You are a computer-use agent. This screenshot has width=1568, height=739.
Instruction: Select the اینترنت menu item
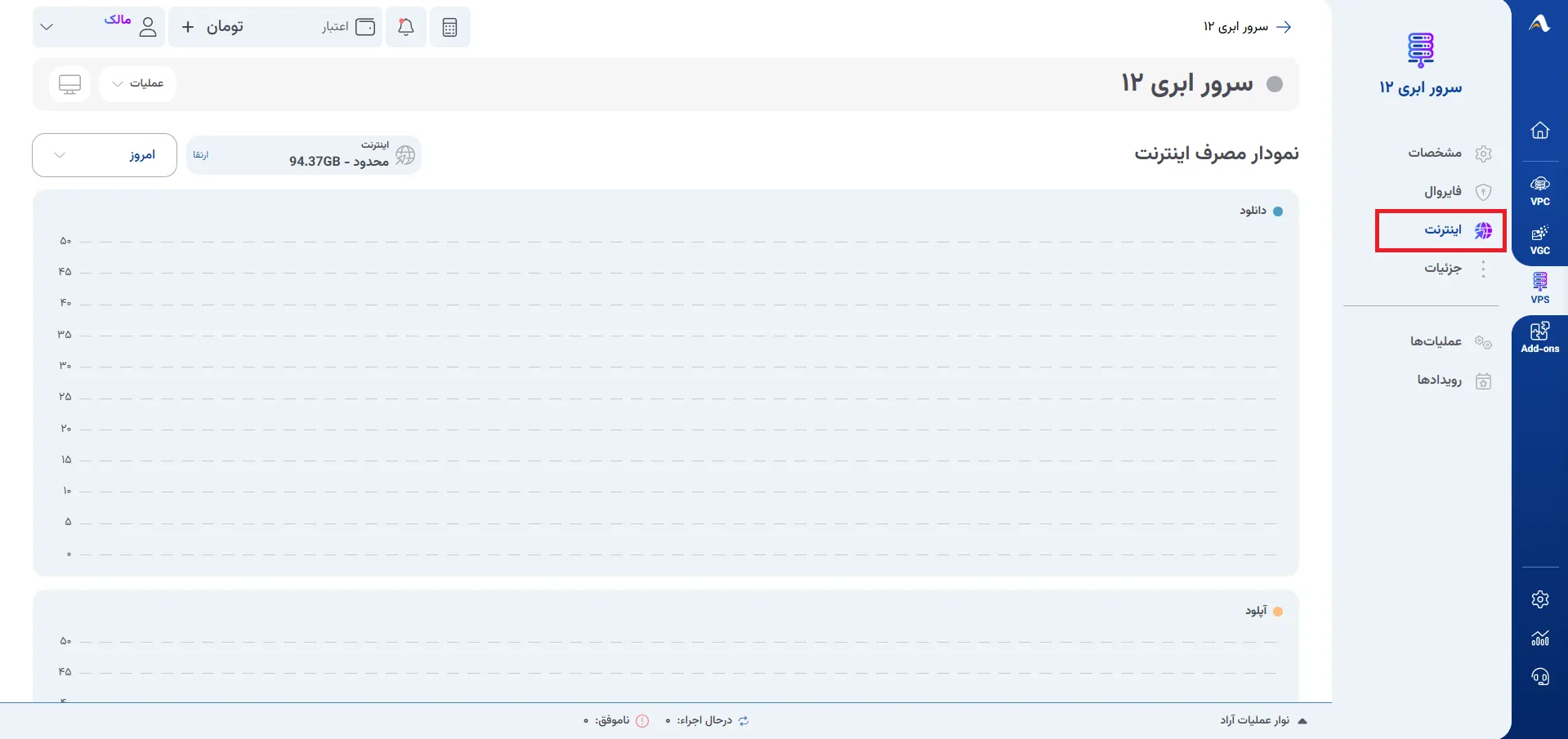pyautogui.click(x=1441, y=230)
